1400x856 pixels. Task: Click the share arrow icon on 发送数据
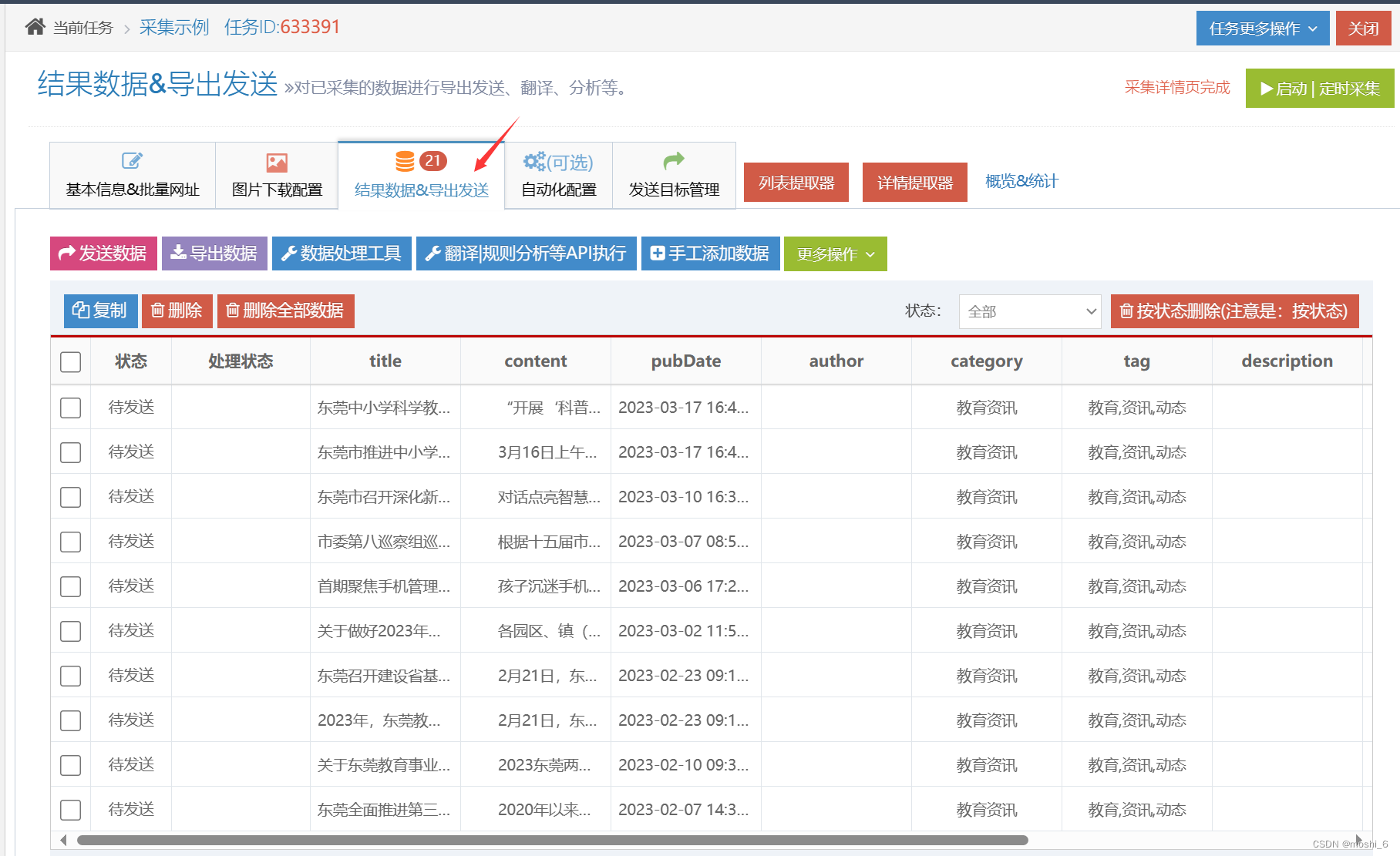click(x=67, y=253)
